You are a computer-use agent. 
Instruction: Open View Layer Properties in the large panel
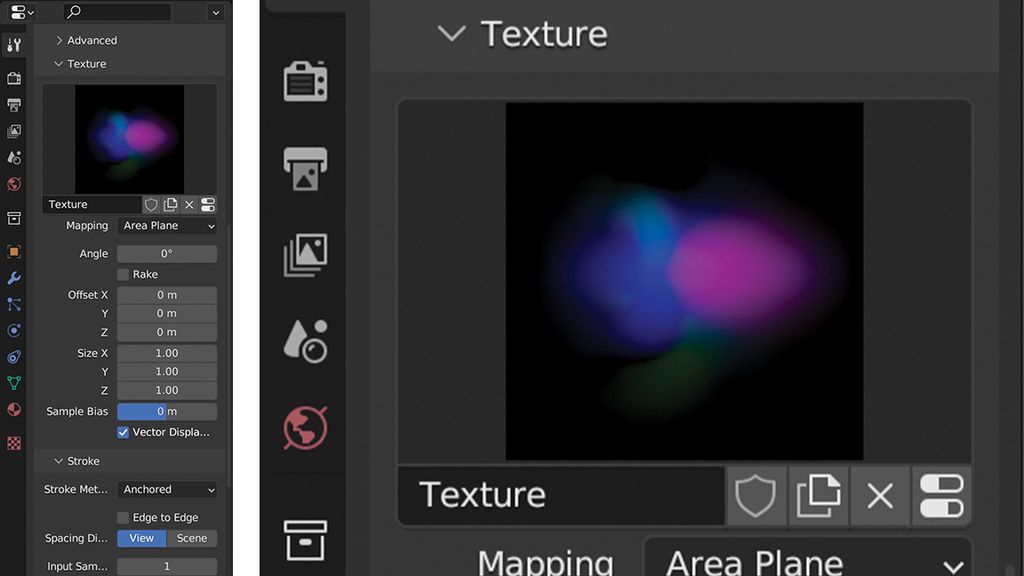[x=305, y=253]
